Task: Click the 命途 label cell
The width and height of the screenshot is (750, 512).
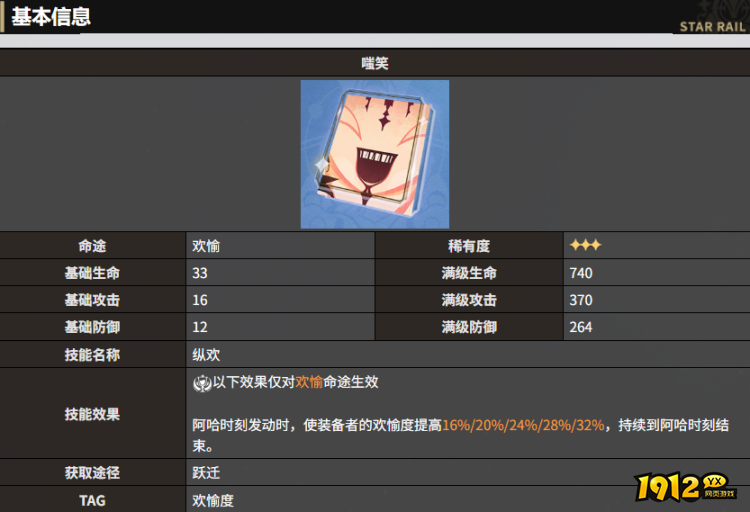Action: [93, 246]
